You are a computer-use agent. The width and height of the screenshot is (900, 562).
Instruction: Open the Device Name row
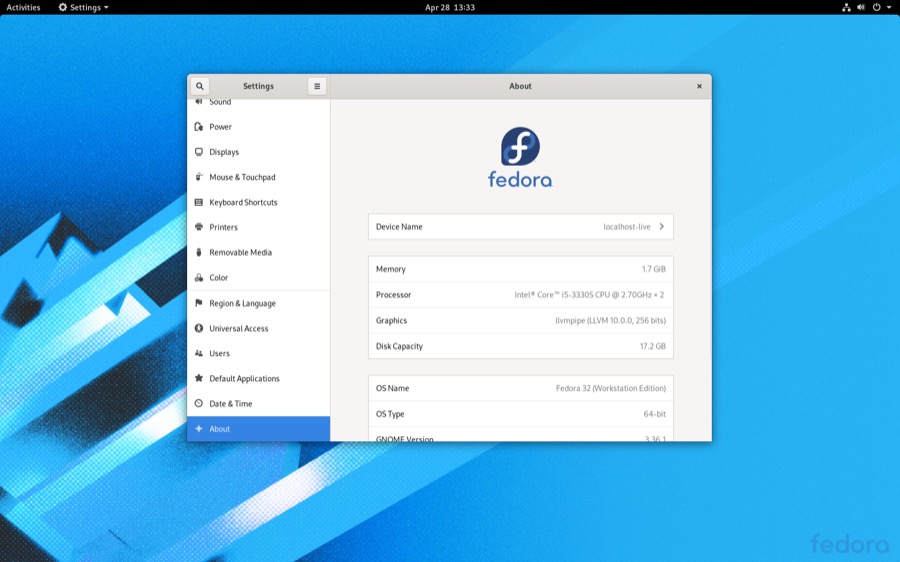point(521,227)
